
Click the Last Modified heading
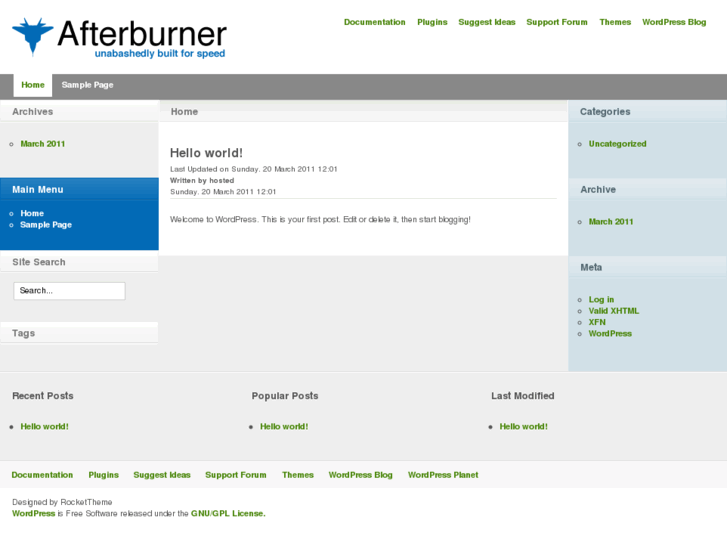[523, 396]
